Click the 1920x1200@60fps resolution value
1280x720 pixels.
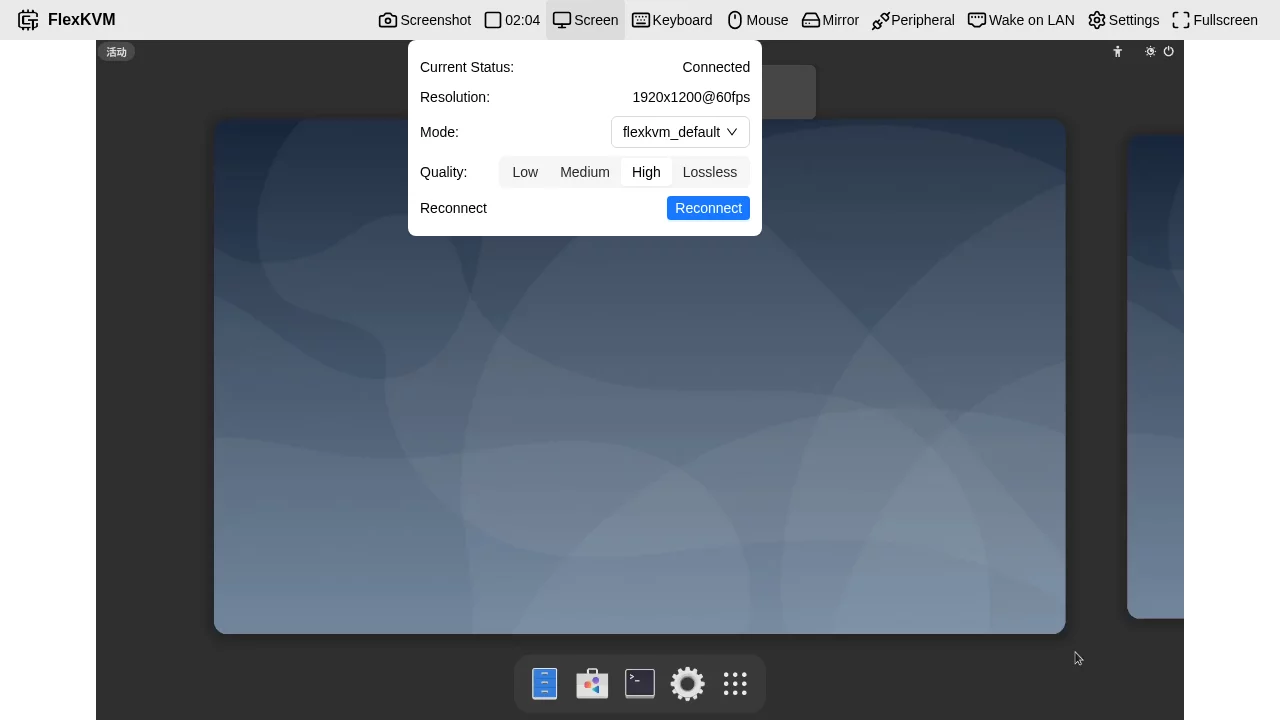[x=691, y=97]
